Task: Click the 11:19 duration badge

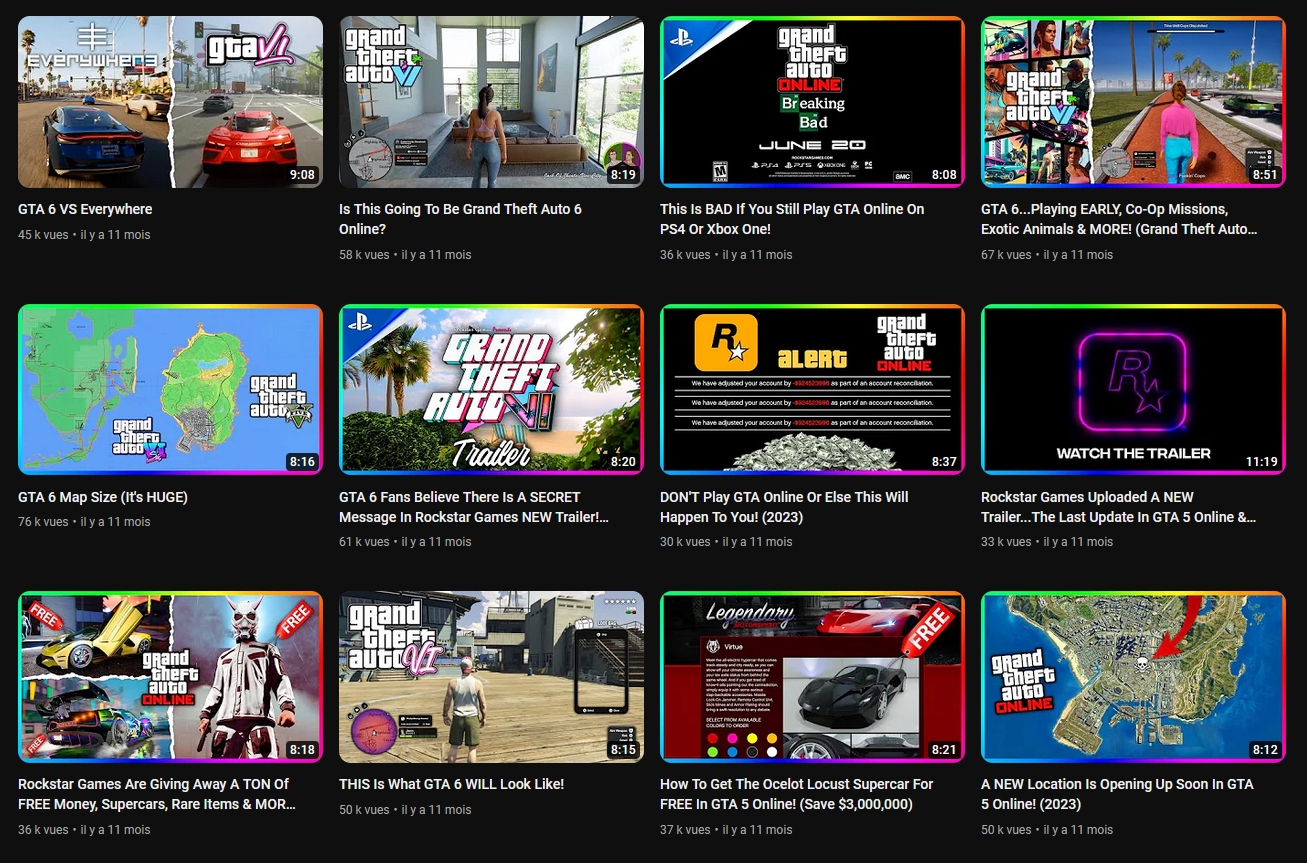Action: (x=1262, y=462)
